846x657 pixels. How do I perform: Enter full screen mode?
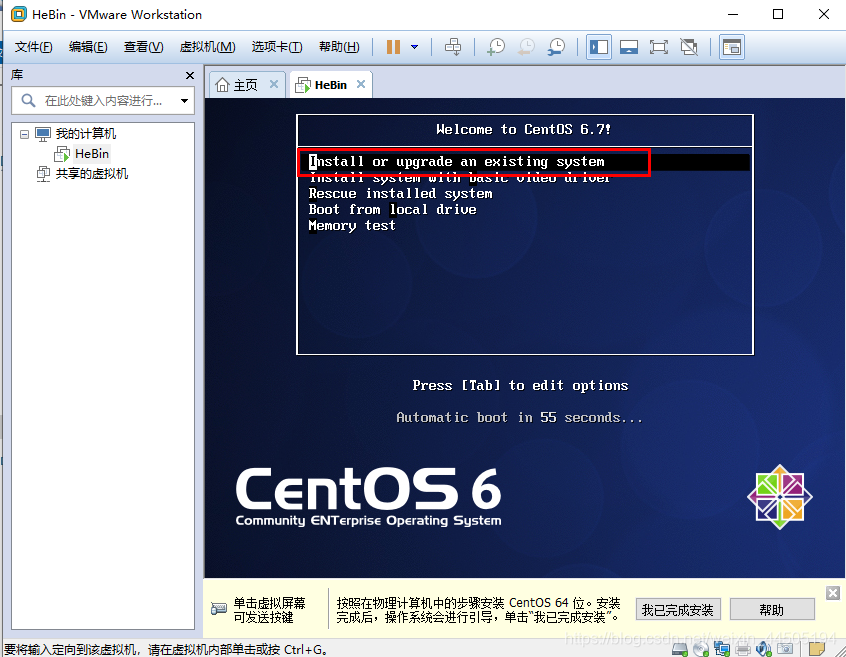[659, 47]
